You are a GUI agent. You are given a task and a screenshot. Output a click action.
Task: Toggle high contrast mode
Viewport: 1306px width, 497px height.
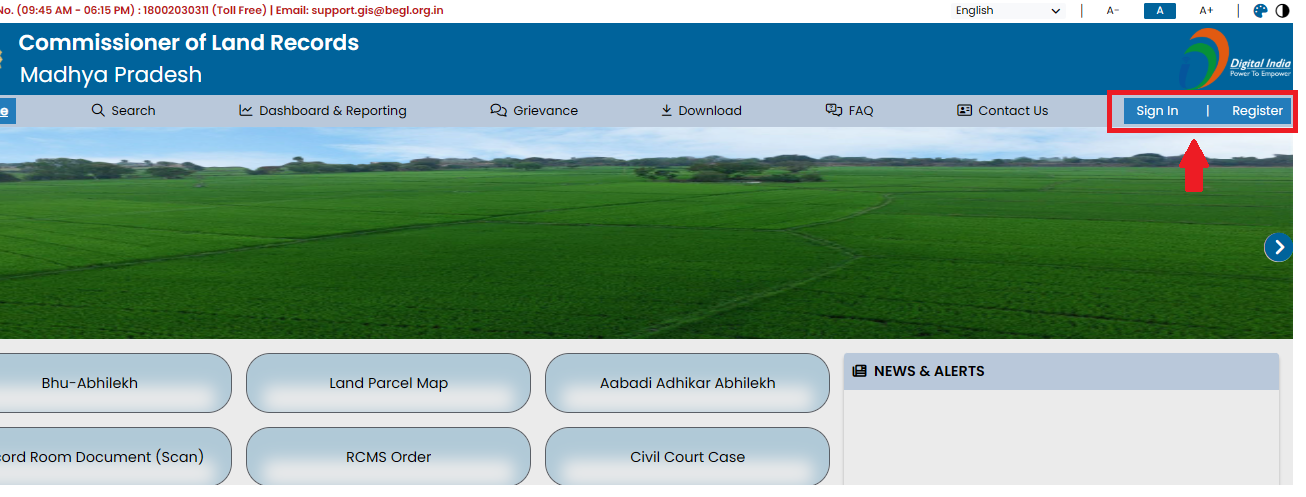pyautogui.click(x=1282, y=10)
